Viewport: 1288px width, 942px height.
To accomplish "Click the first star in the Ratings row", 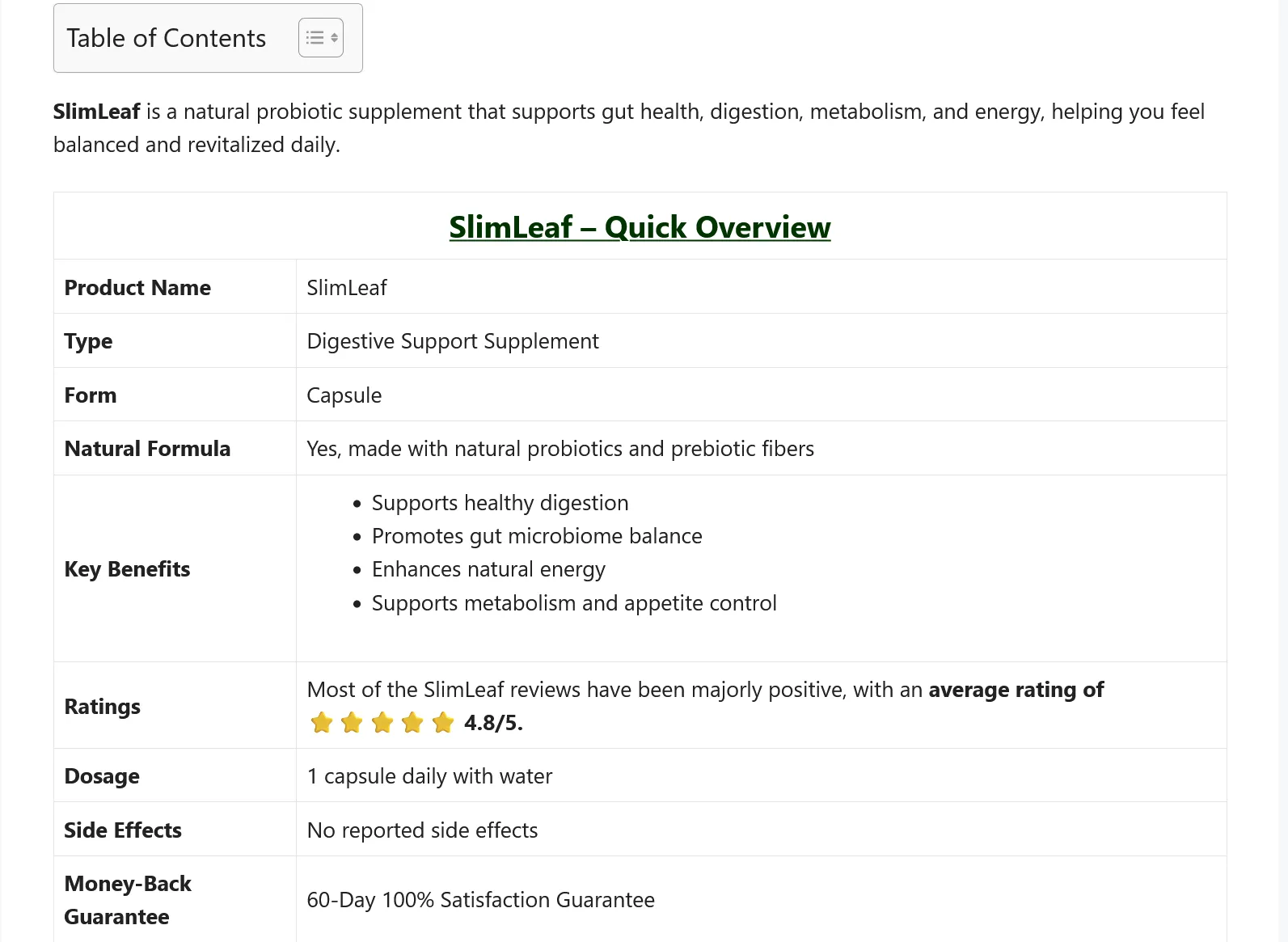I will pyautogui.click(x=320, y=723).
